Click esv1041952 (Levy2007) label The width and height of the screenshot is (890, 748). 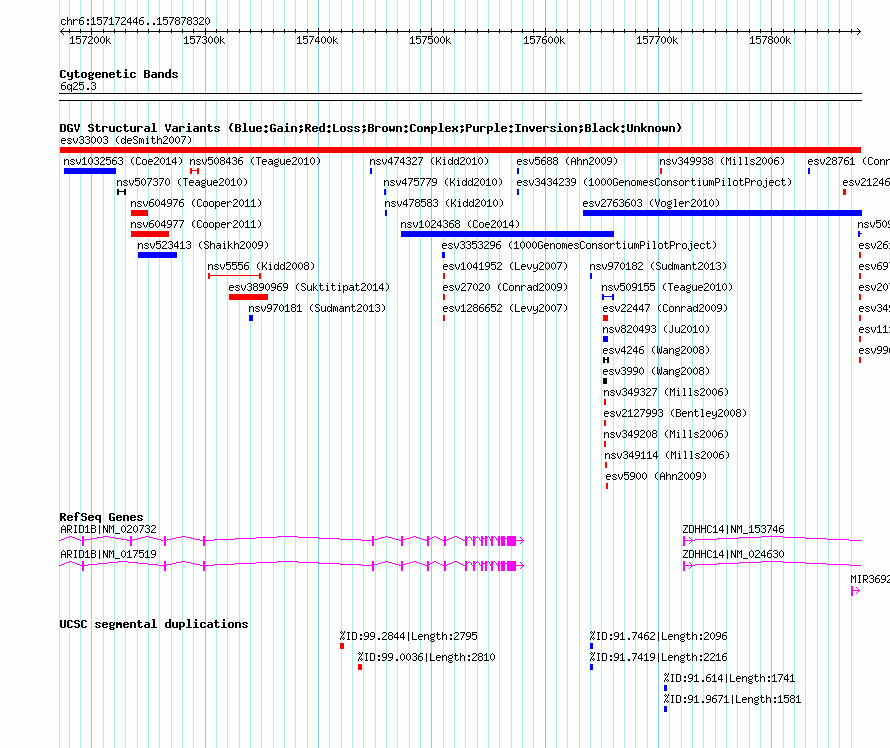tap(505, 266)
